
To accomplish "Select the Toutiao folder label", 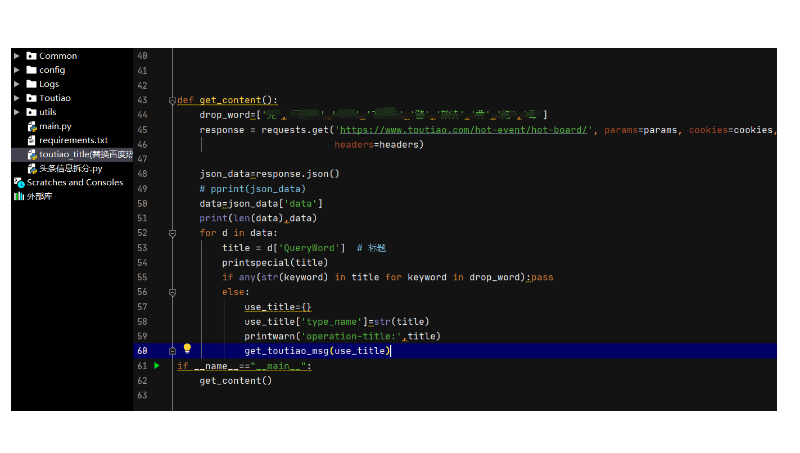I will pyautogui.click(x=55, y=98).
